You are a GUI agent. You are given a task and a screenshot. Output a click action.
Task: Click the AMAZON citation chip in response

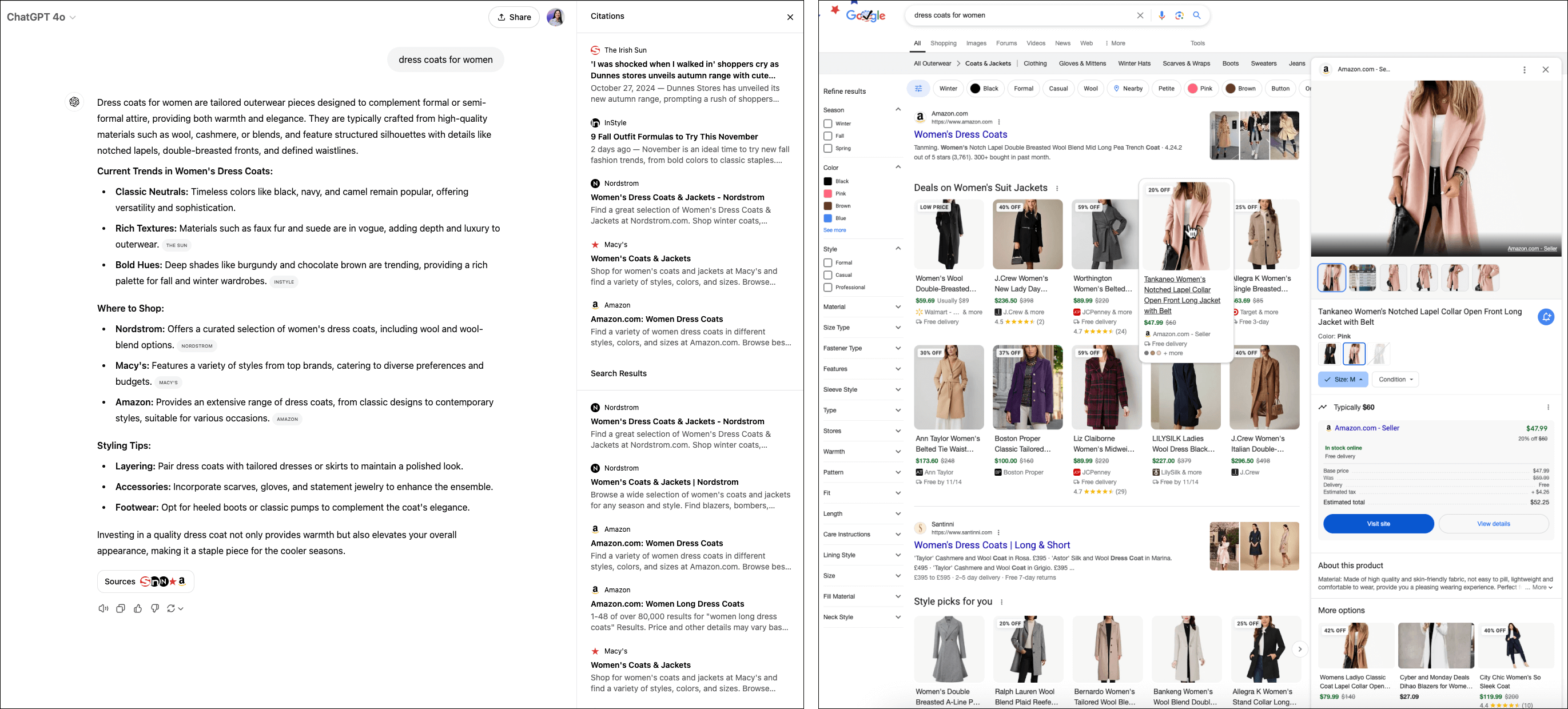tap(287, 419)
